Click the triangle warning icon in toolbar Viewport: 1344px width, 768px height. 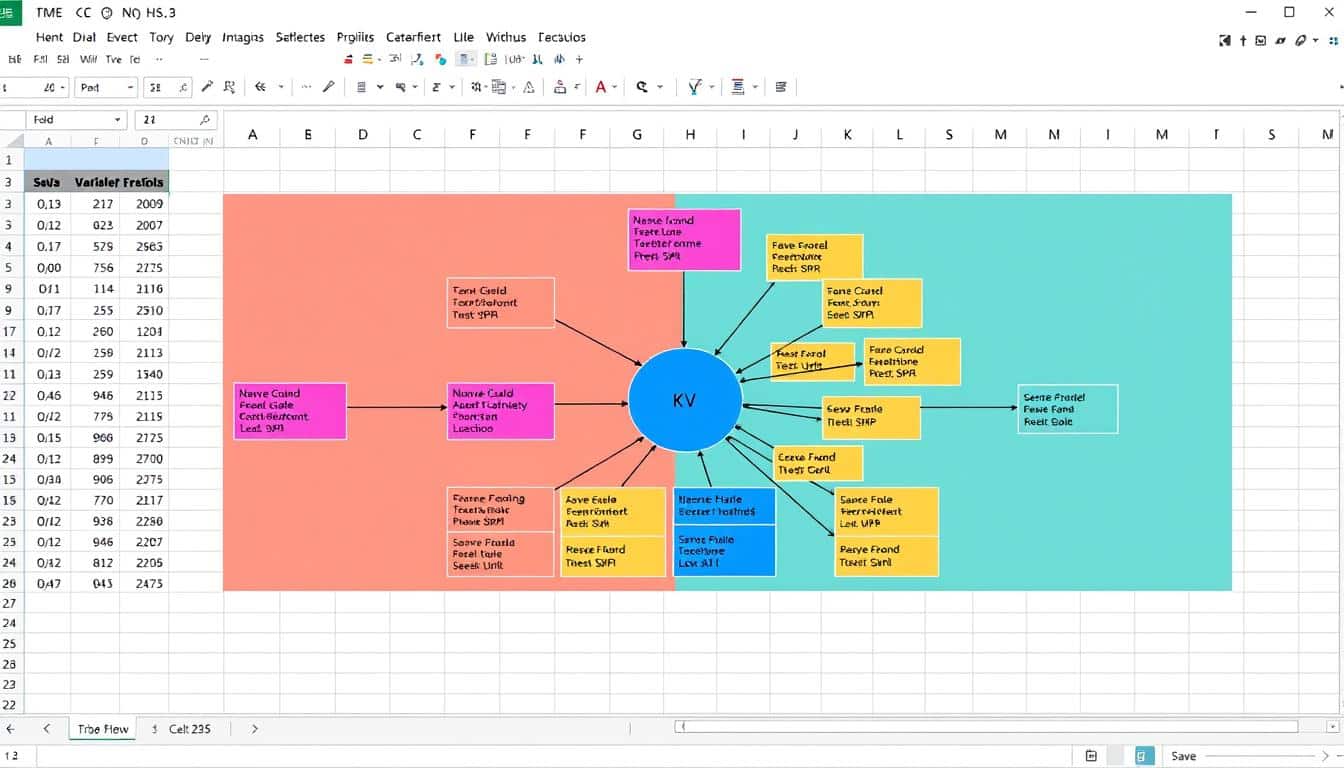[x=529, y=87]
